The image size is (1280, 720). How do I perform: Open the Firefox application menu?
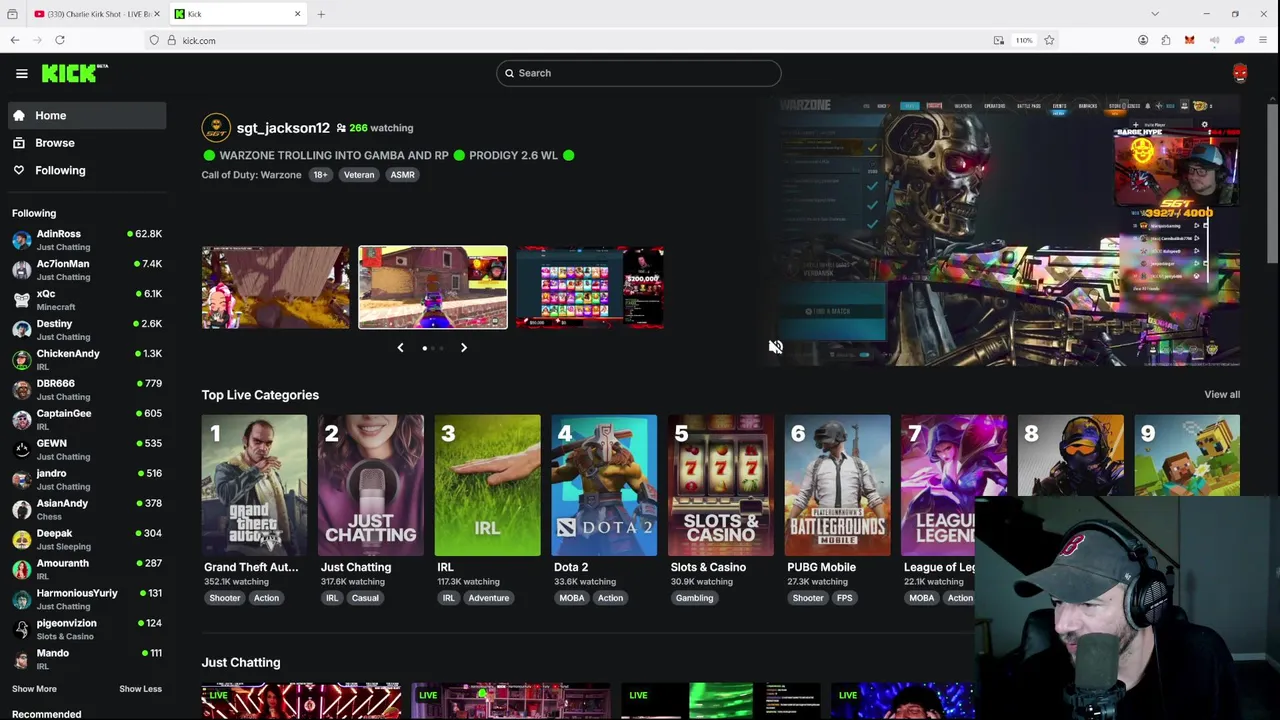coord(1263,40)
